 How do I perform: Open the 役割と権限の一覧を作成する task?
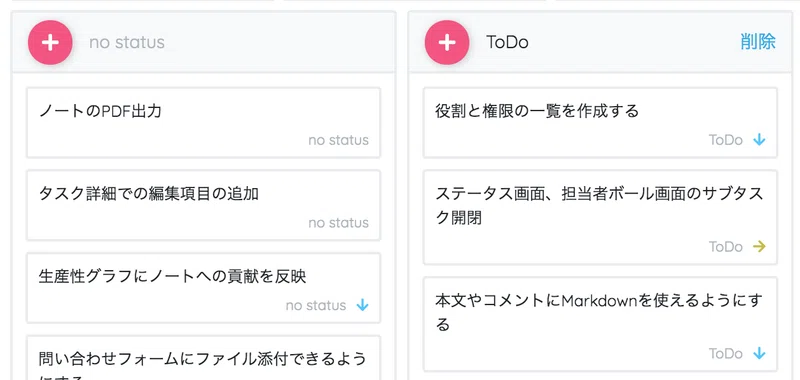[x=600, y=123]
